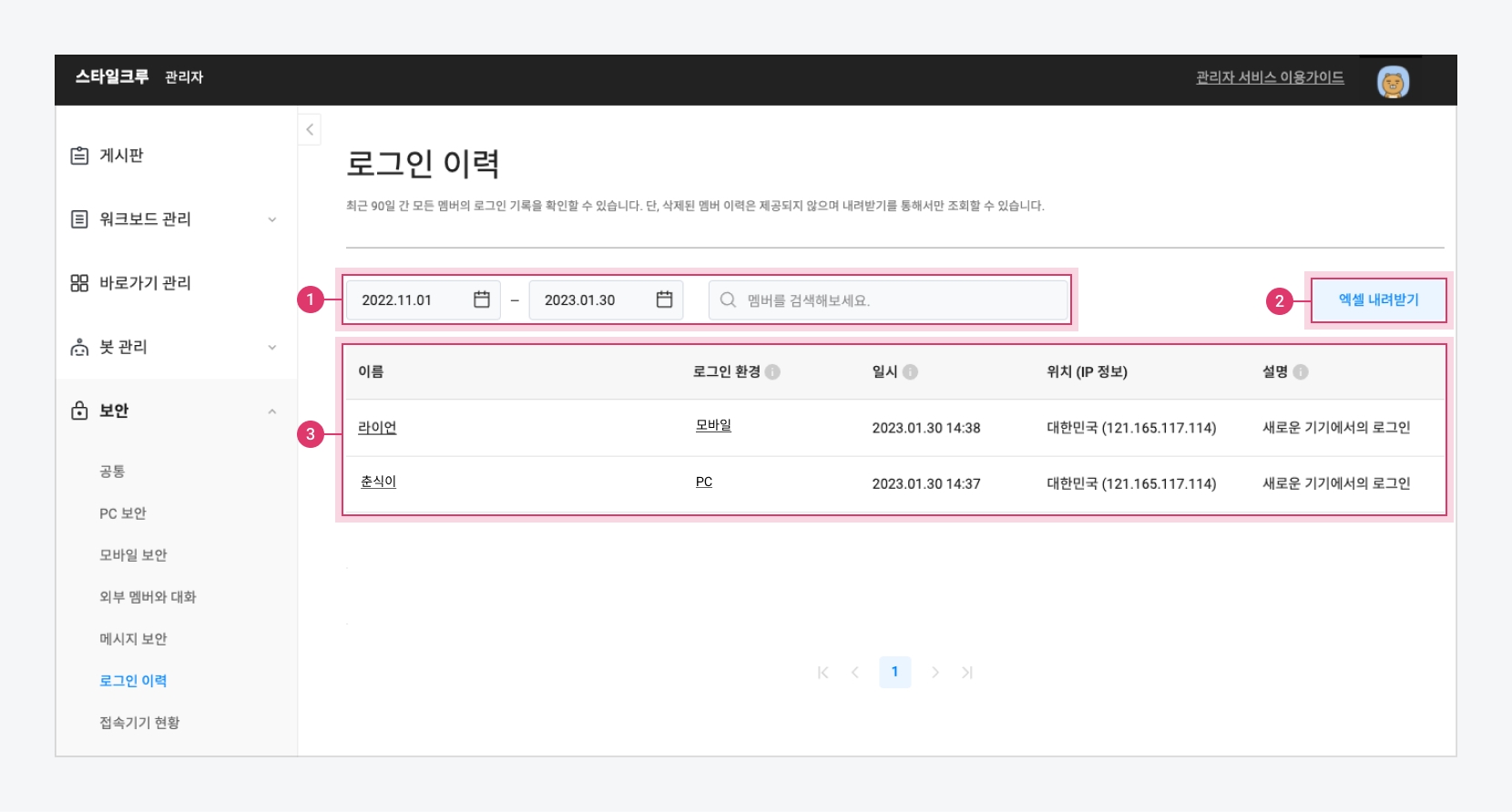Viewport: 1512px width, 812px height.
Task: Select 접속기기 현황 submenu item
Action: pos(139,723)
